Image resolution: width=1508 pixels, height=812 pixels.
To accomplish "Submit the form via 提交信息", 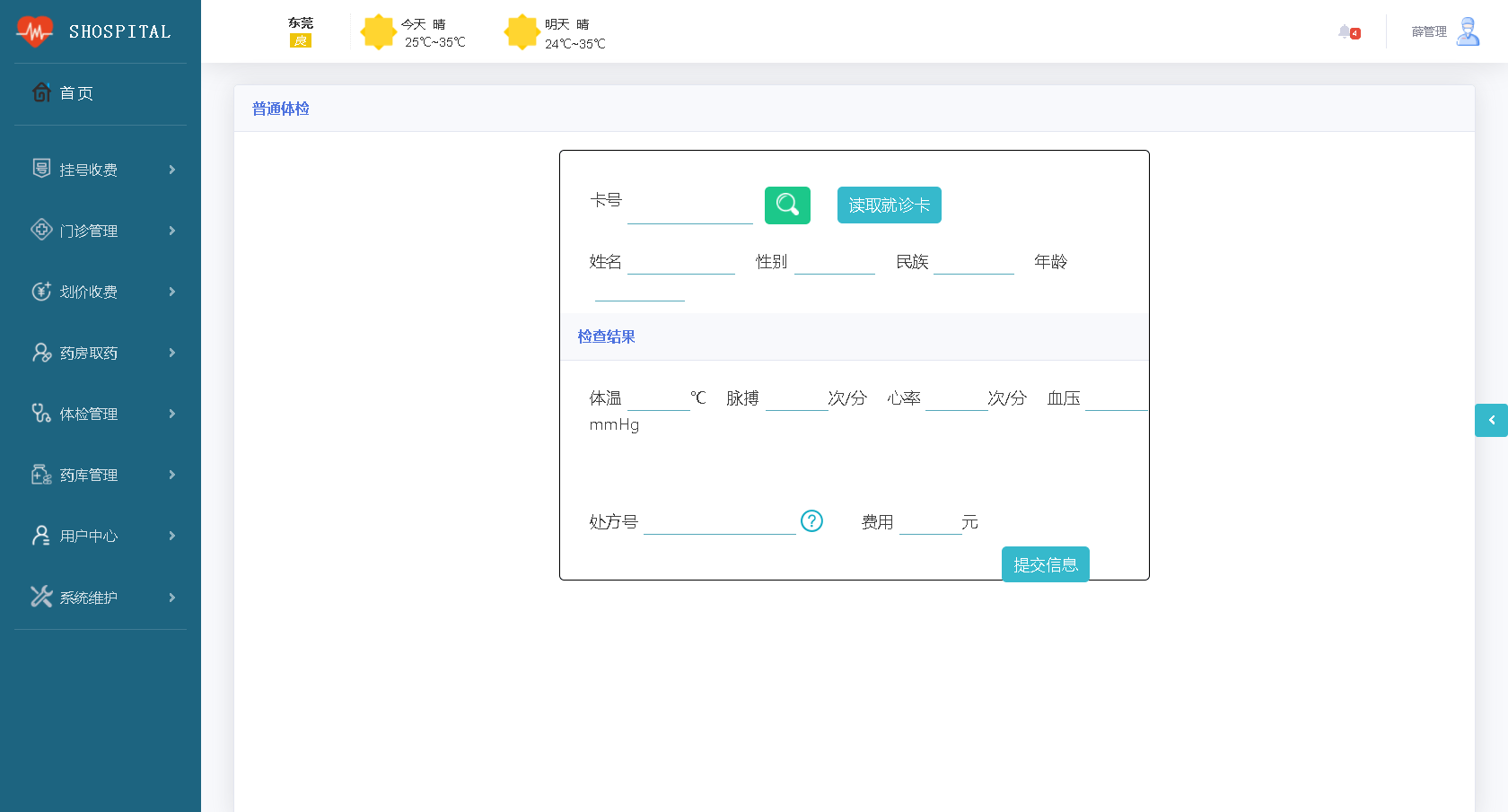I will (x=1045, y=564).
